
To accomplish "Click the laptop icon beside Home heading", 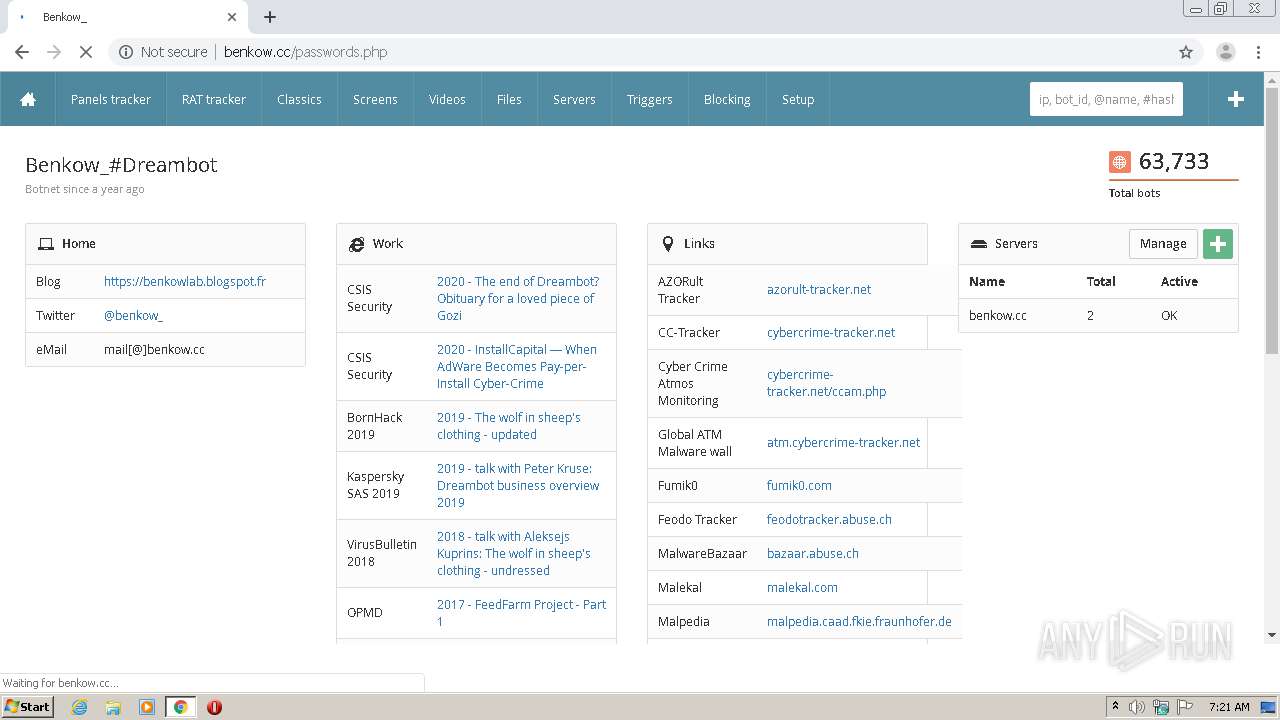I will (46, 244).
